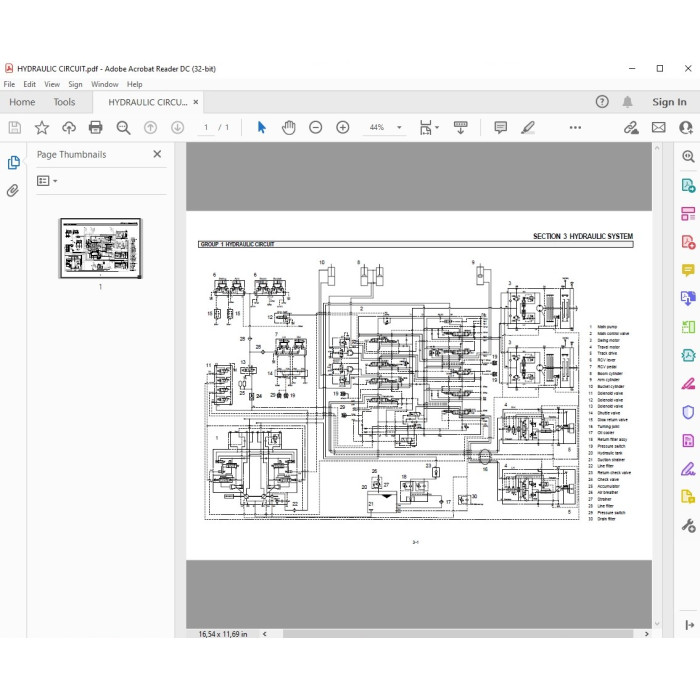This screenshot has height=700, width=700.
Task: Click the horizontal scrollbar at bottom
Action: pos(458,634)
